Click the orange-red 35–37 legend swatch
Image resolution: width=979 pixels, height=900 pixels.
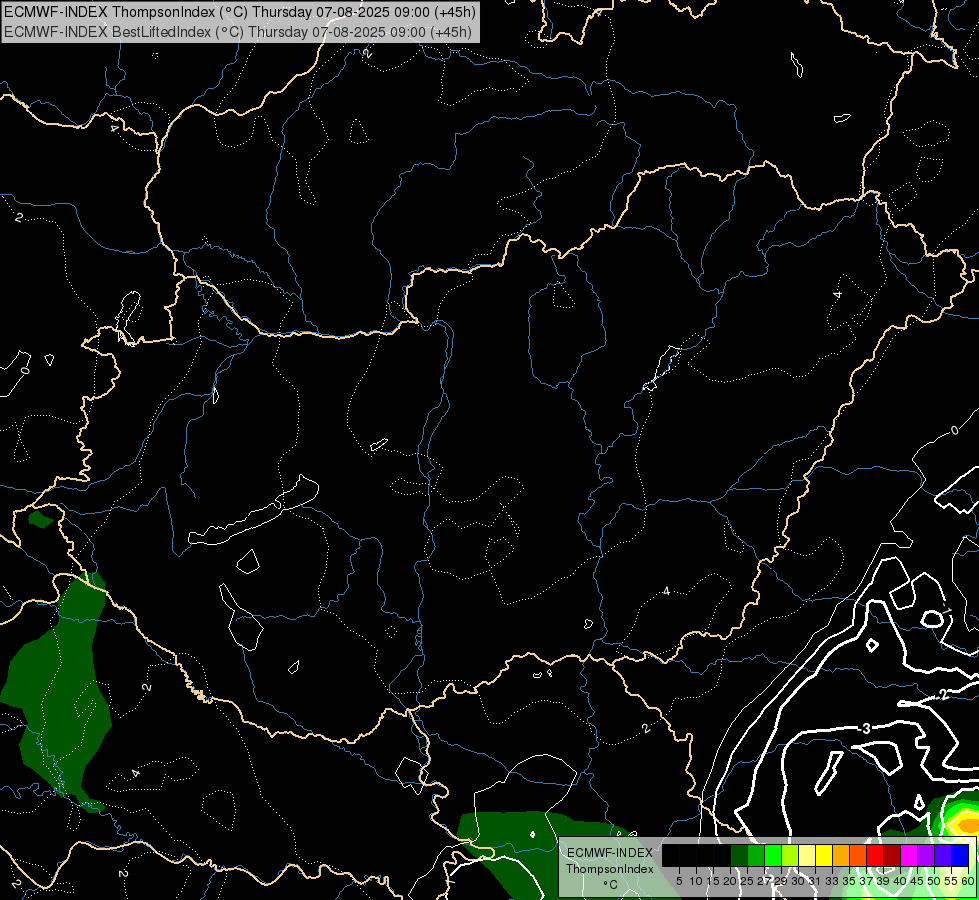[x=858, y=856]
